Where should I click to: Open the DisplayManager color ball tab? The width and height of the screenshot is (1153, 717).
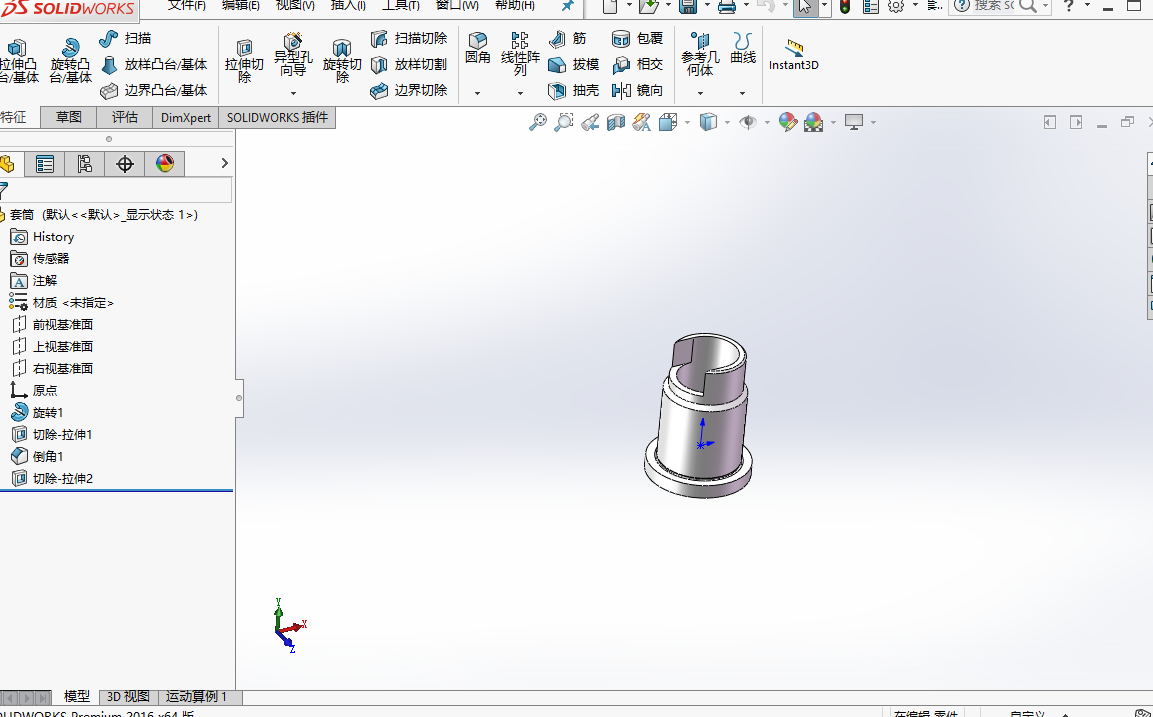[165, 164]
